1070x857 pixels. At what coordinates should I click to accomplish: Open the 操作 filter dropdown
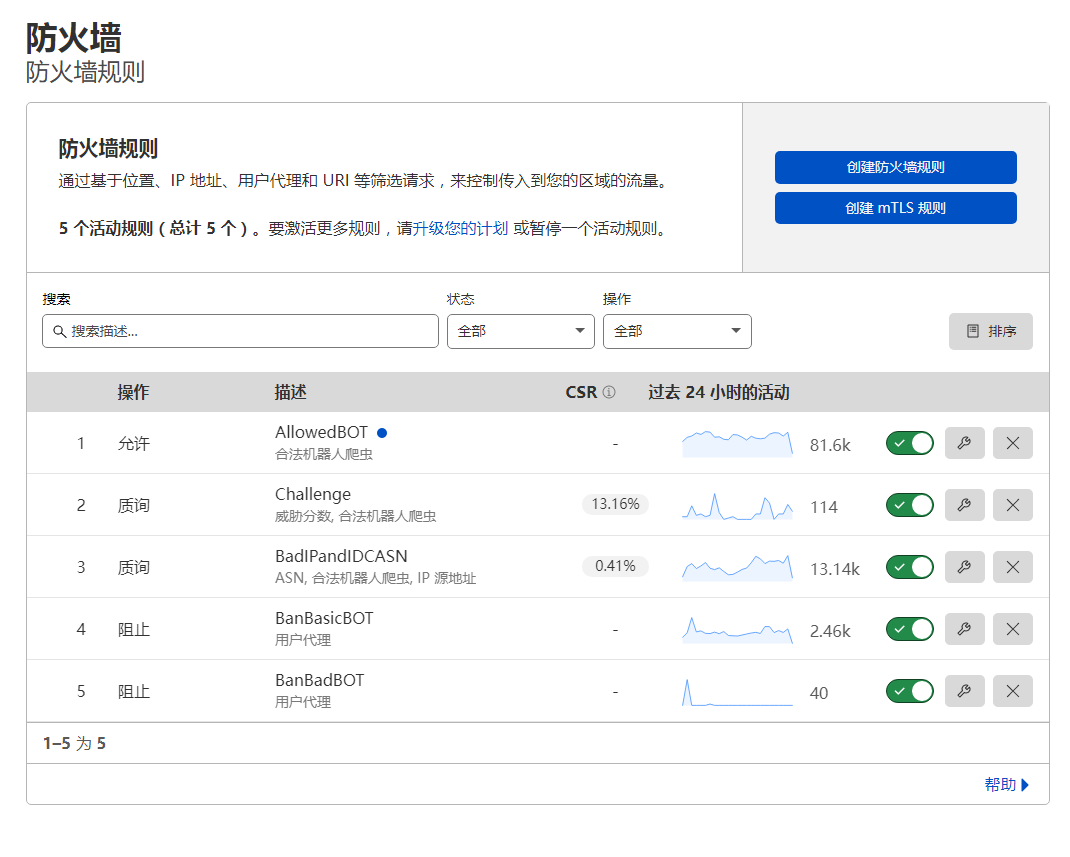[x=677, y=332]
